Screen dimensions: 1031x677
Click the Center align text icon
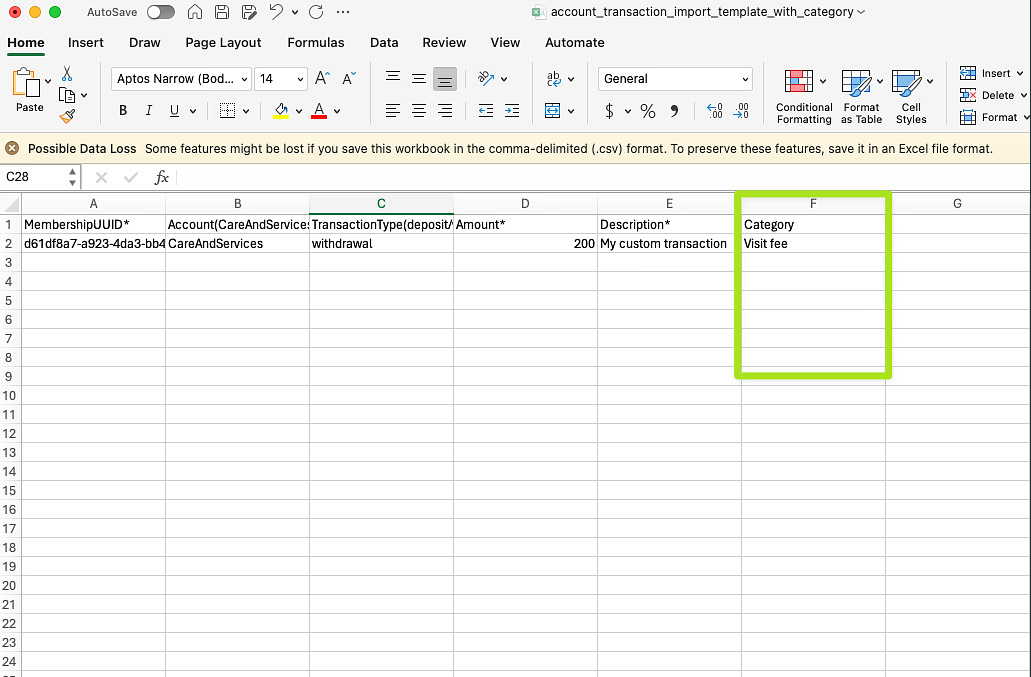tap(419, 111)
